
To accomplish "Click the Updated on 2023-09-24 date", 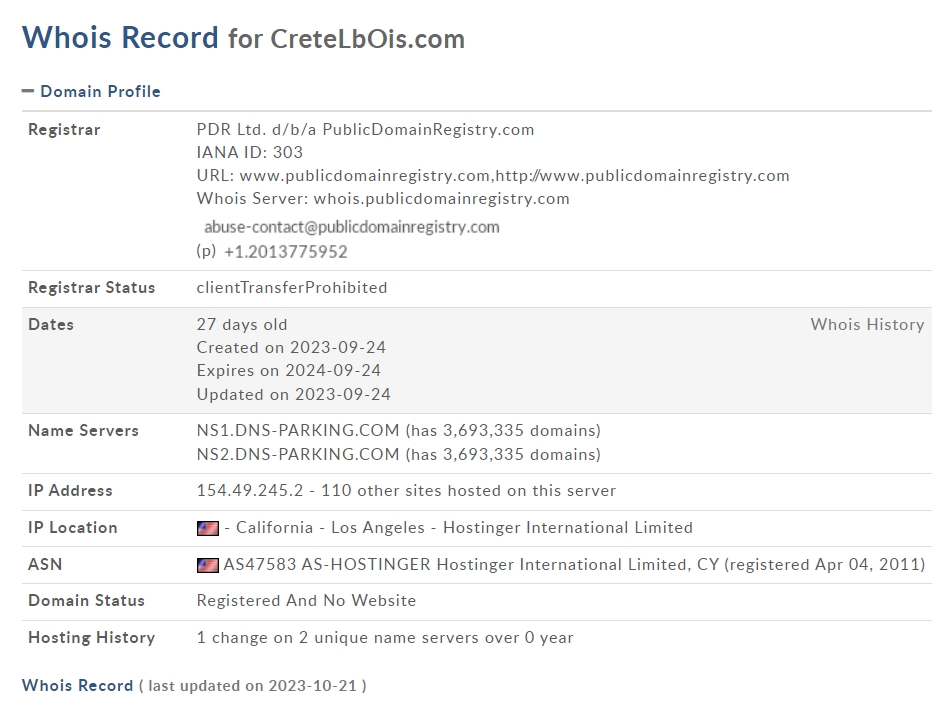I will pos(294,395).
